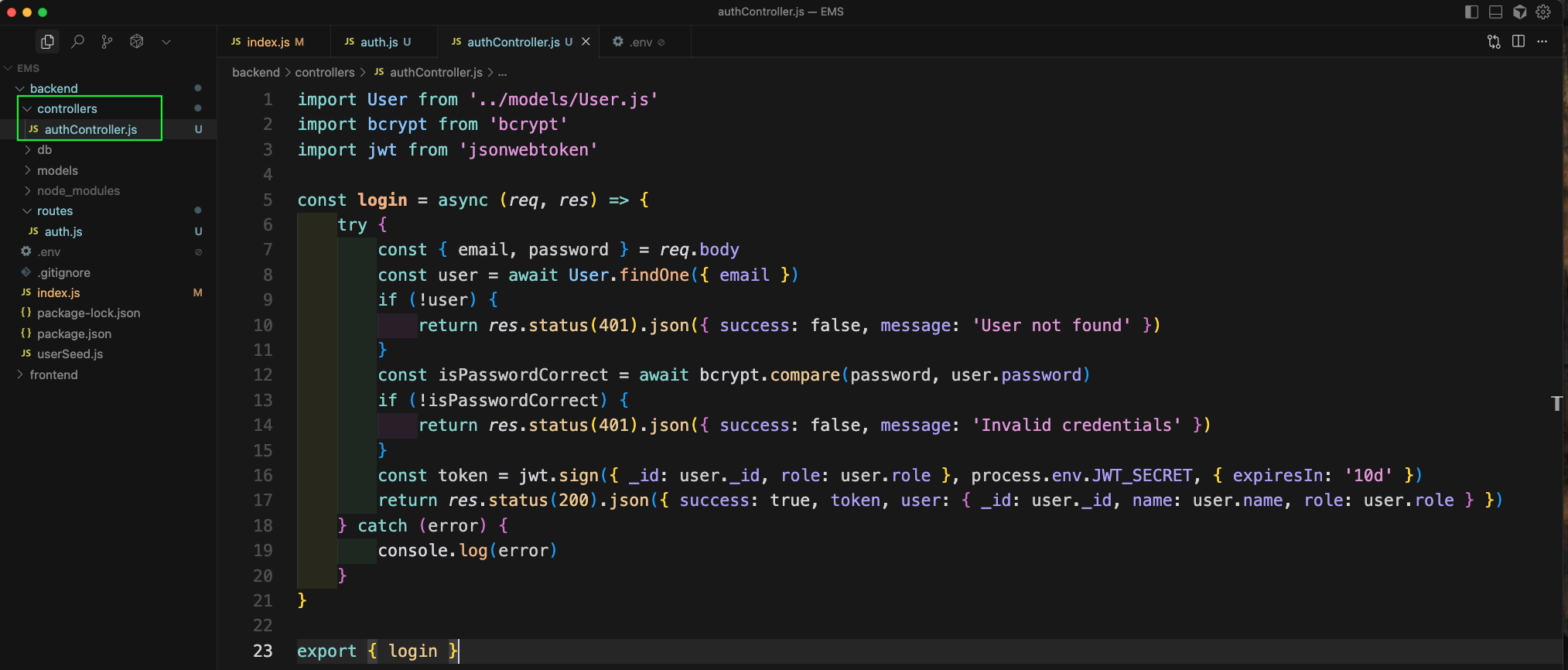Toggle the bottom panel layout icon
This screenshot has height=670, width=1568.
tap(1495, 12)
